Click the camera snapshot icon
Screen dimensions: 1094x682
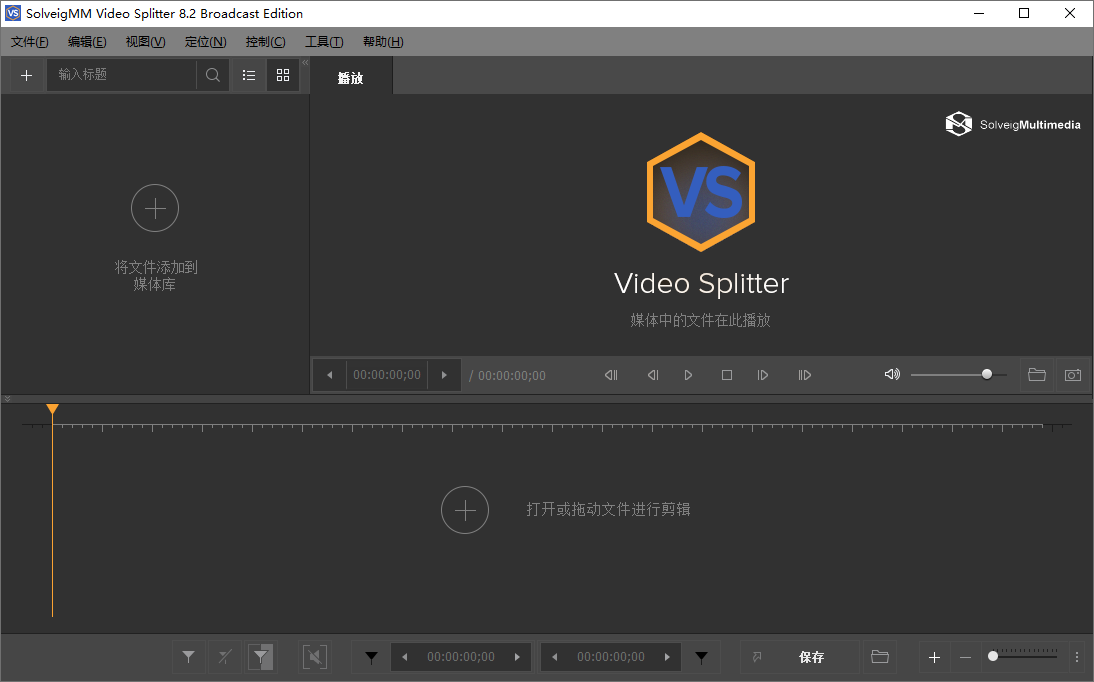pyautogui.click(x=1072, y=375)
